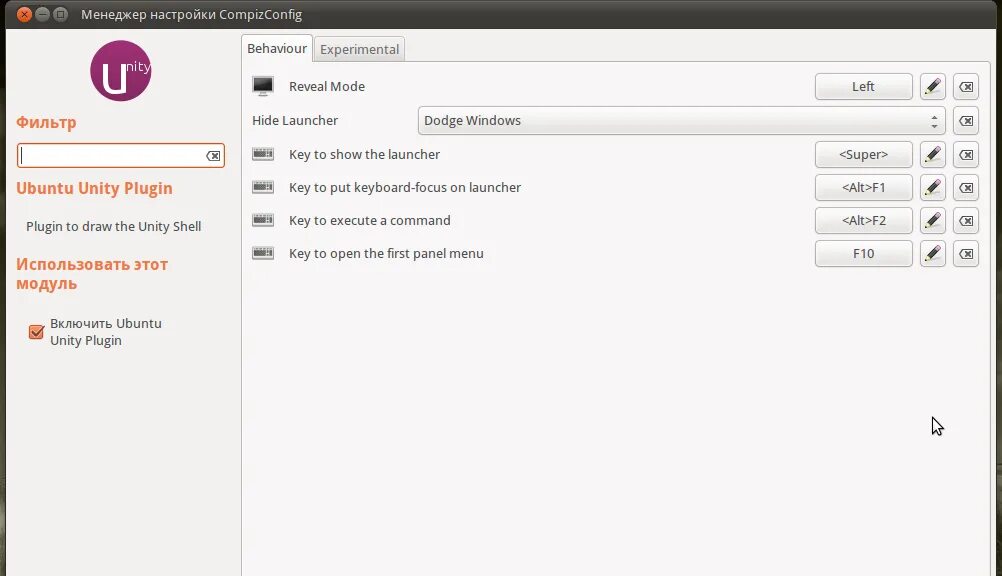Click the Left button for Reveal Mode
Viewport: 1002px width, 576px height.
pyautogui.click(x=863, y=86)
